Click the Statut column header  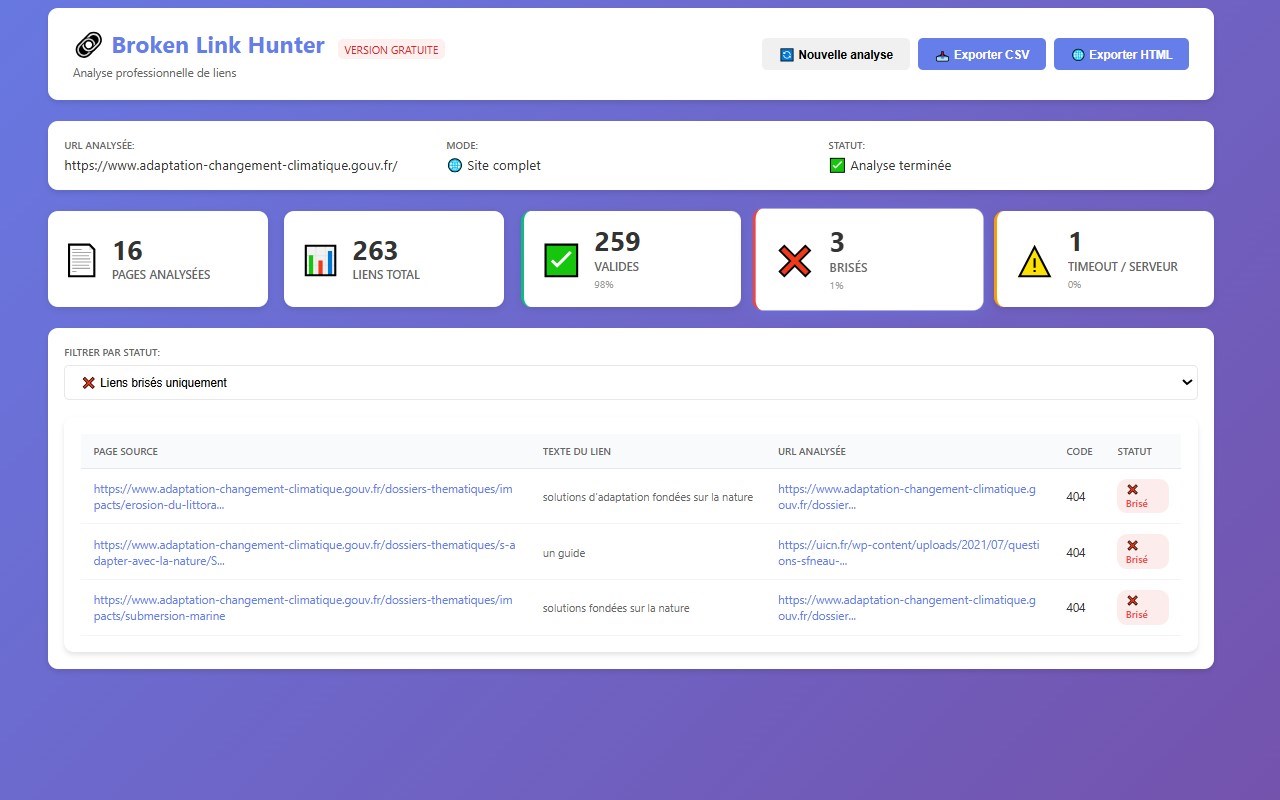[x=1135, y=452]
